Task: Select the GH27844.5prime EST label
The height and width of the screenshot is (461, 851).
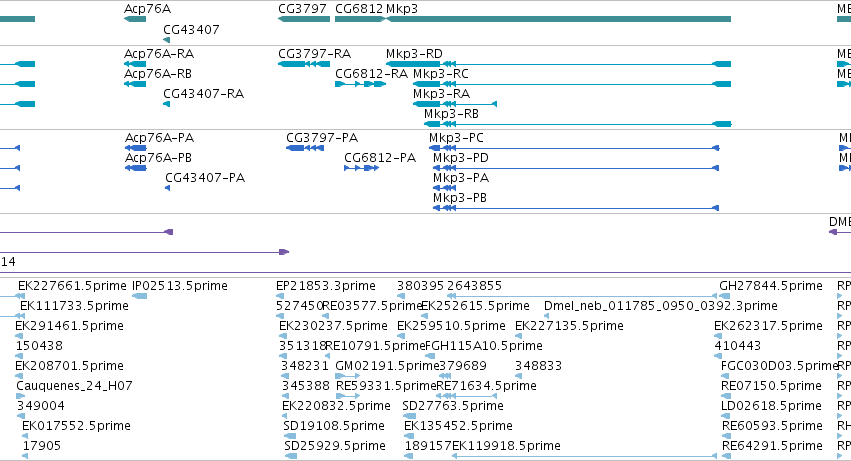Action: (x=771, y=286)
